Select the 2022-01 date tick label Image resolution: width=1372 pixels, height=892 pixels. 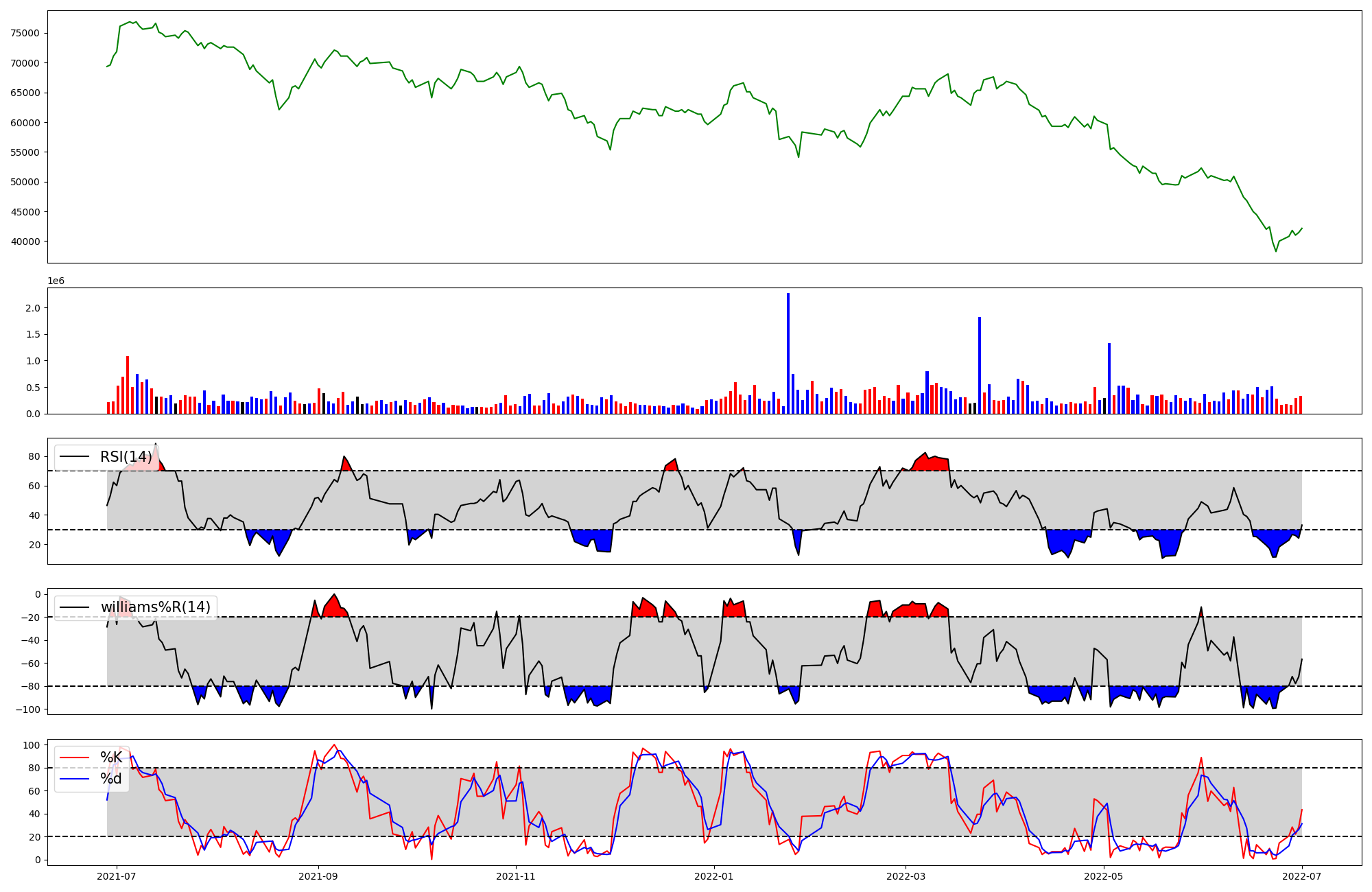coord(714,876)
